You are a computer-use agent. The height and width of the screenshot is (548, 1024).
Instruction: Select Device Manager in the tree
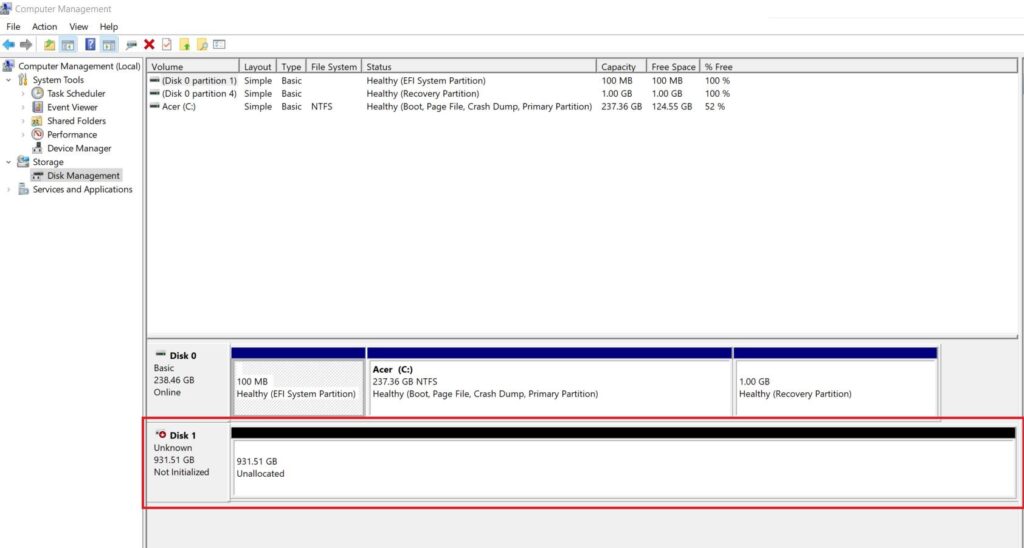coord(79,148)
